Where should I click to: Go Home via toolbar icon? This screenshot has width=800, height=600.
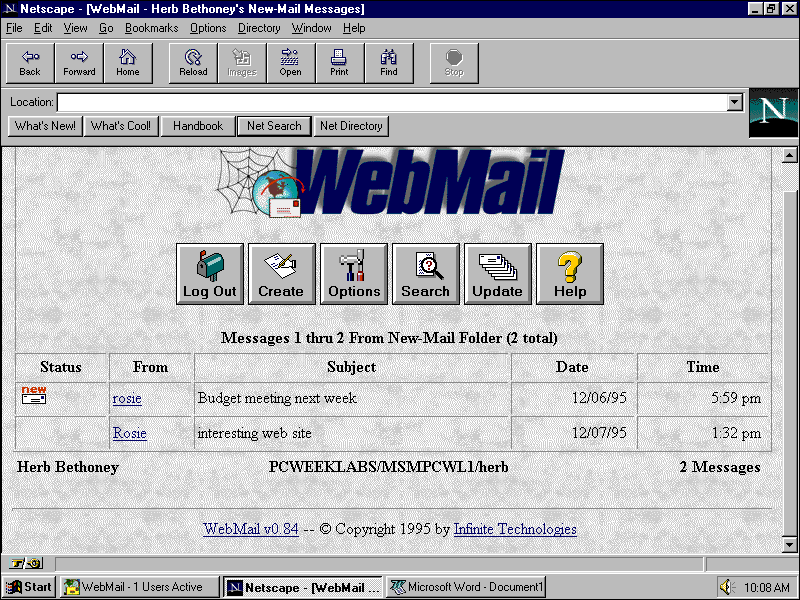128,63
